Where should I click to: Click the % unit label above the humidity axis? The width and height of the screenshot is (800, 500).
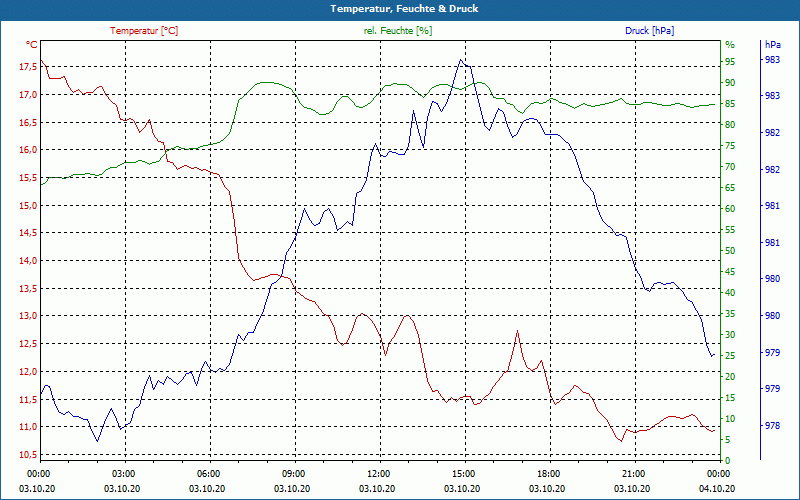[730, 45]
